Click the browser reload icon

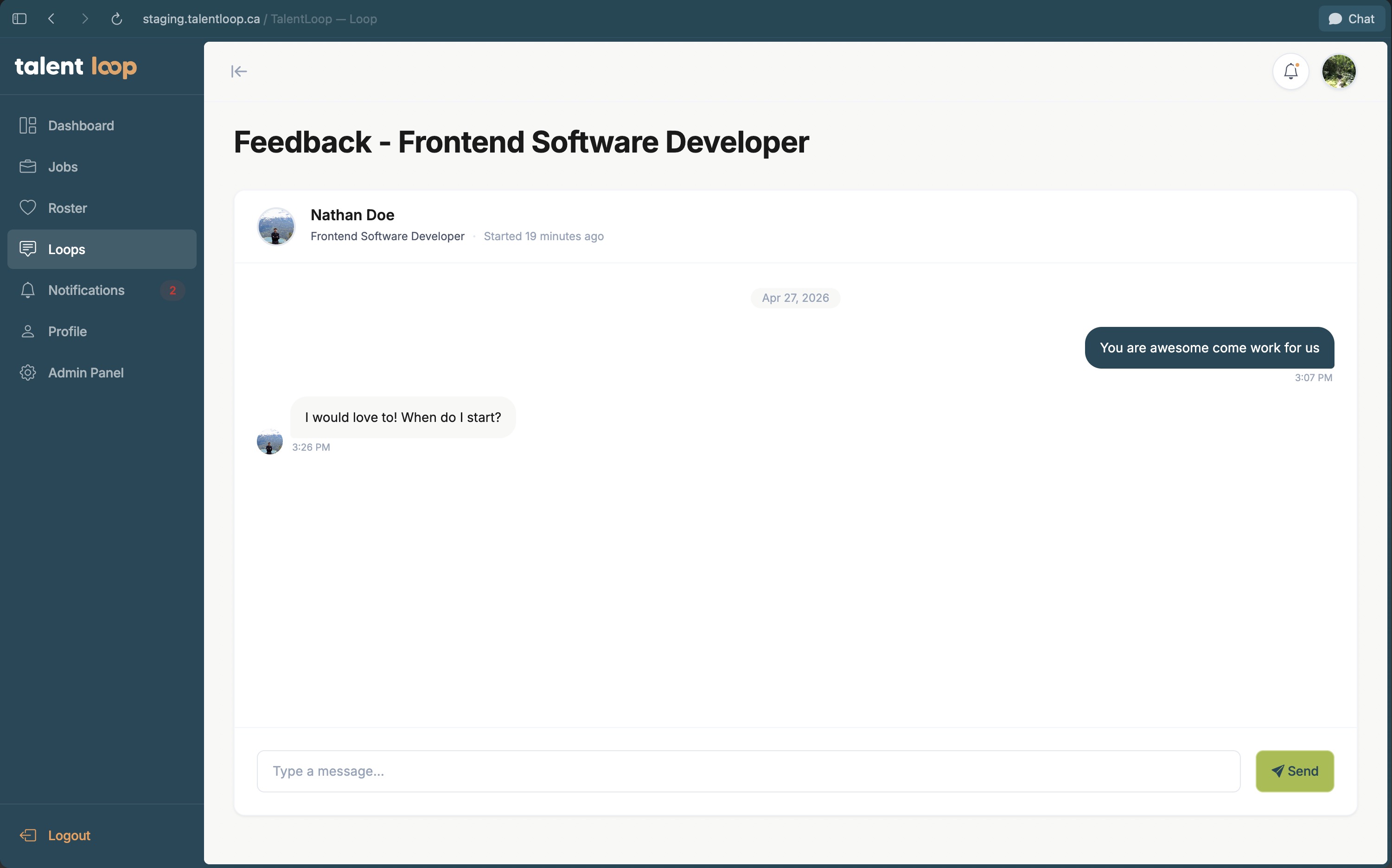pos(116,19)
